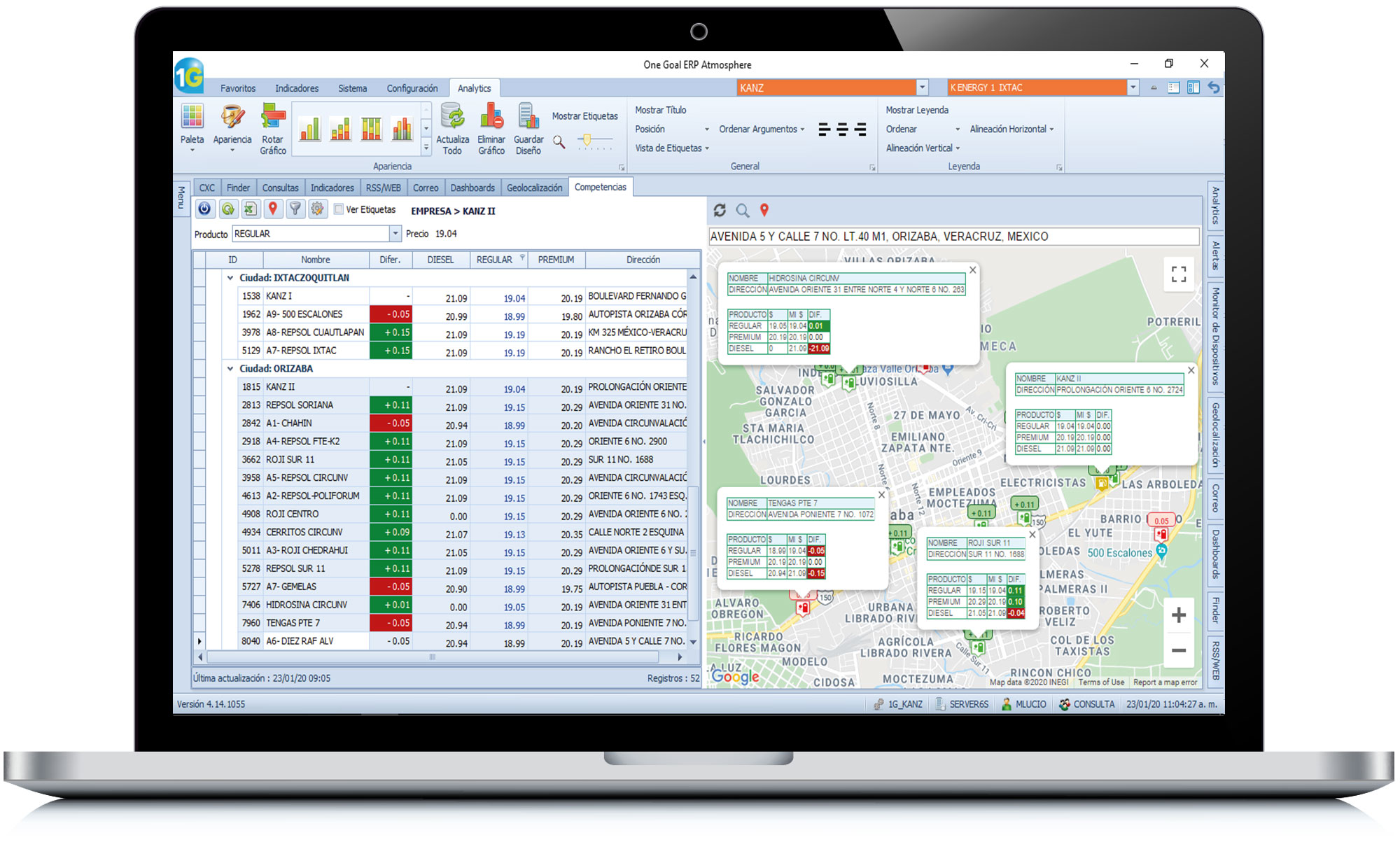Open the Finder side panel tab
The width and height of the screenshot is (1400, 842).
[1217, 610]
